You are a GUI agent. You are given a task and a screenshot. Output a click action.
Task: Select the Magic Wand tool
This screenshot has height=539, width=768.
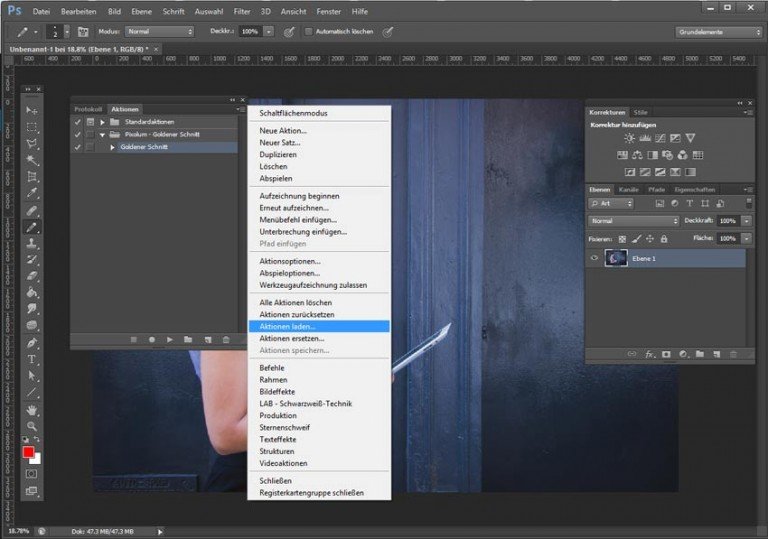pos(32,160)
